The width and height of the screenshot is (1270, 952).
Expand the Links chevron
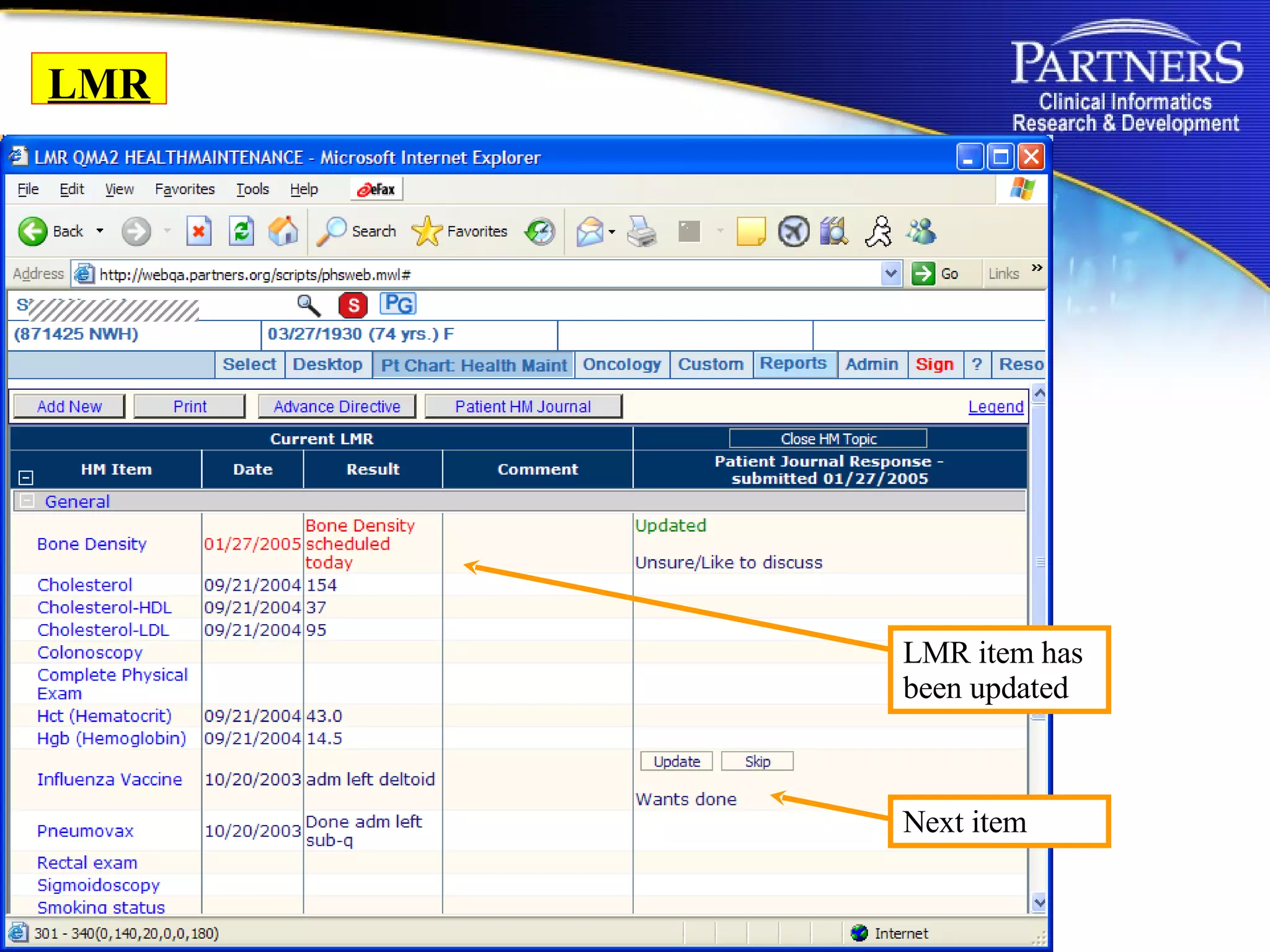[x=1036, y=267]
